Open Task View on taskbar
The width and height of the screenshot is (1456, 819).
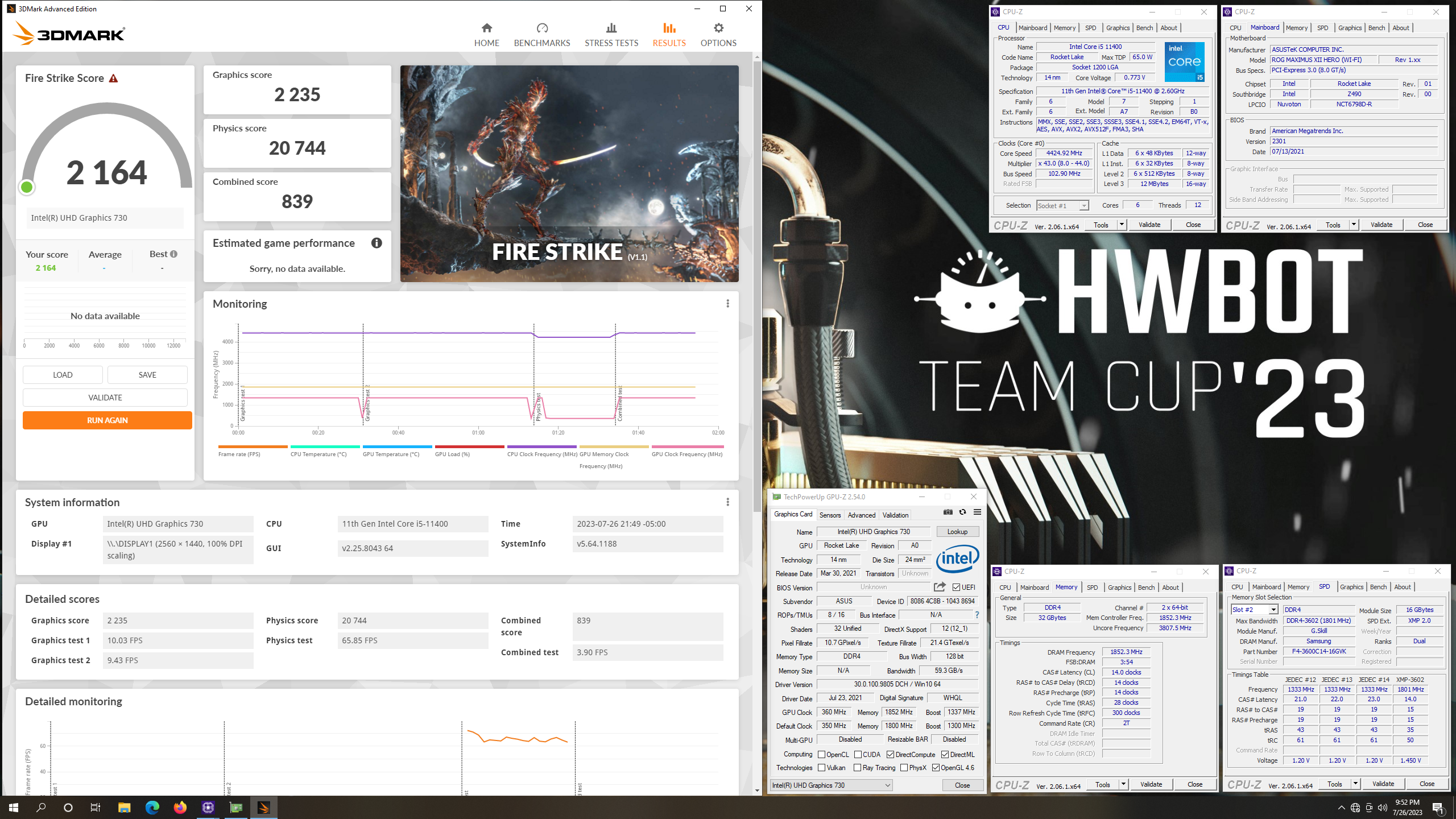[x=96, y=807]
